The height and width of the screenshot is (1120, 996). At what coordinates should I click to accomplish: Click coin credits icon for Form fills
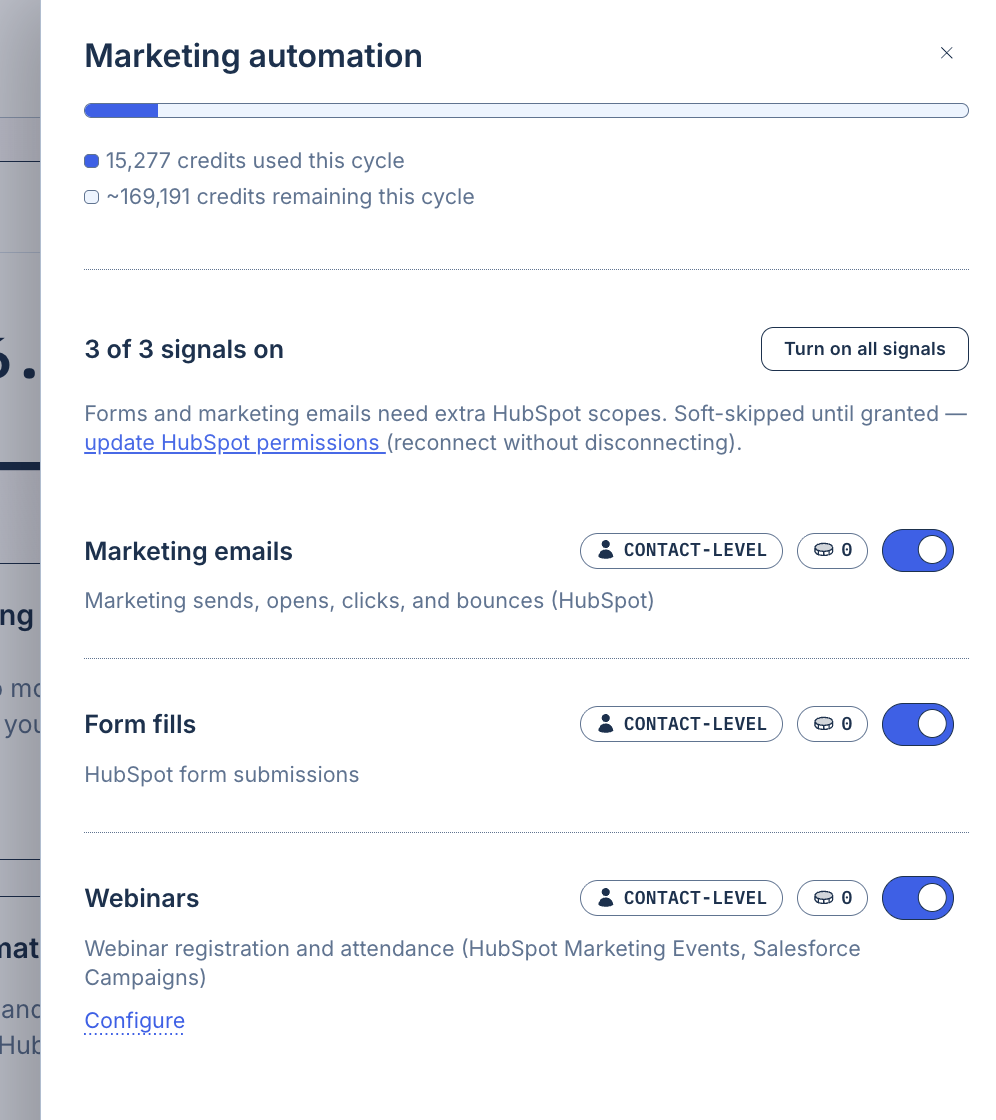[x=823, y=724]
